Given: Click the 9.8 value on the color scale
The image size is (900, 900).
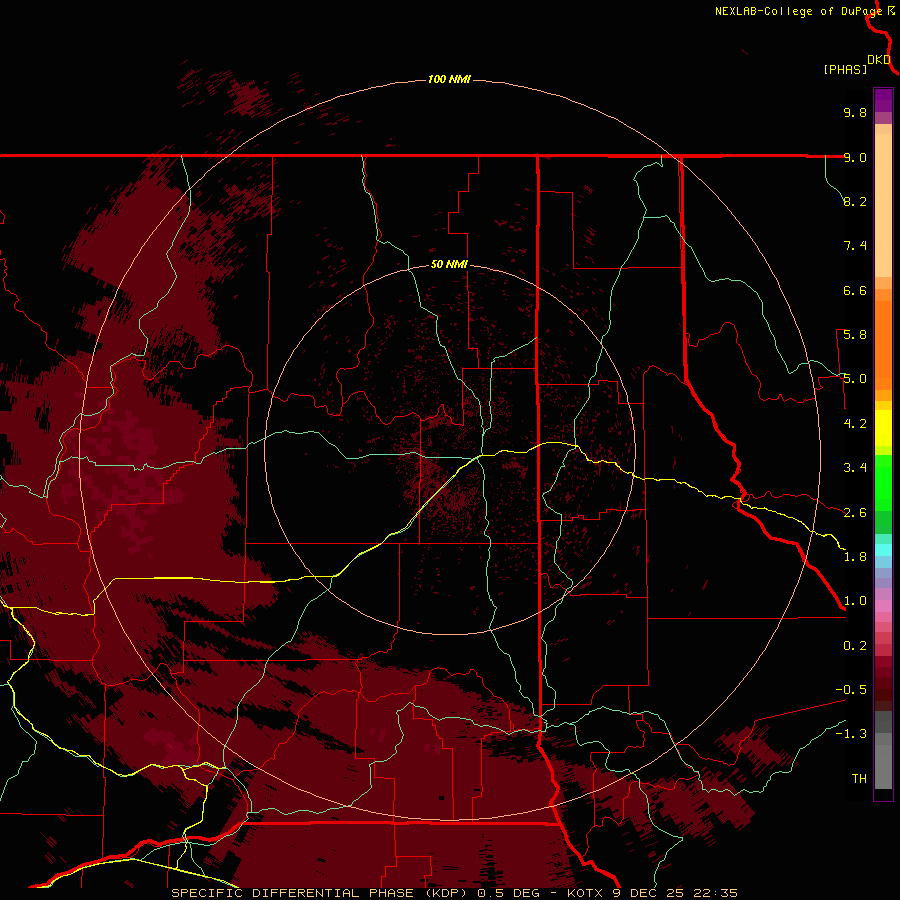Looking at the screenshot, I should pyautogui.click(x=855, y=112).
